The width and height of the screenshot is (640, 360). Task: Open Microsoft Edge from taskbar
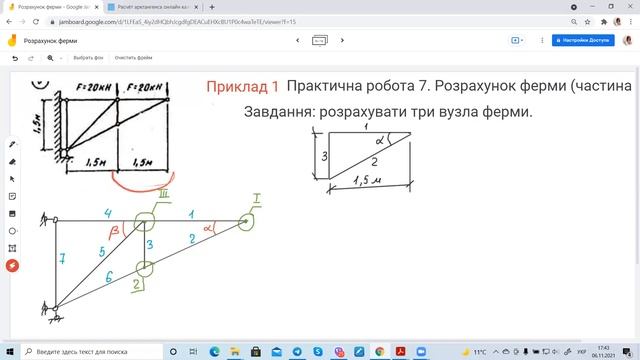[214, 351]
